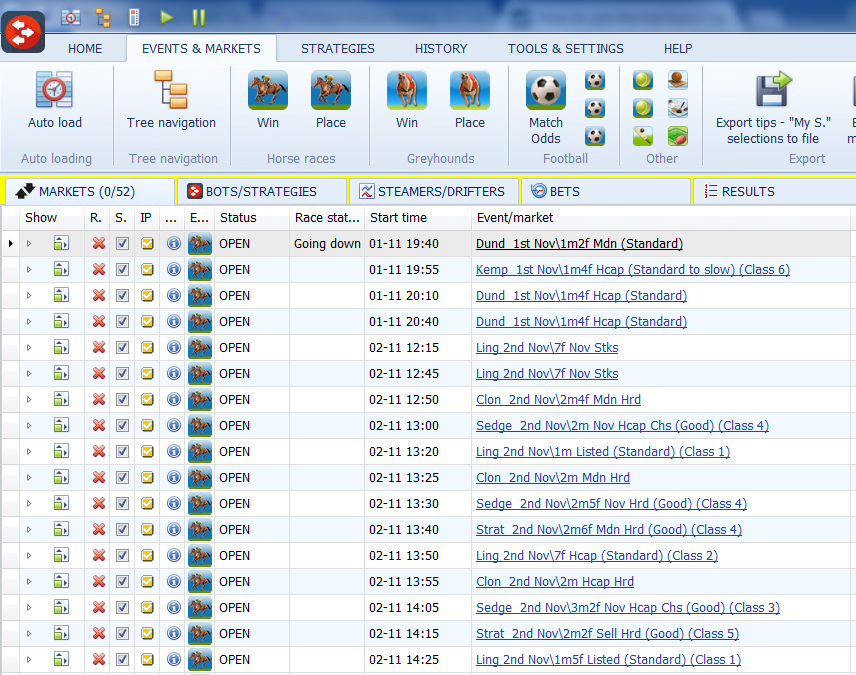
Task: Open the STRATEGIES ribbon tab
Action: tap(337, 49)
